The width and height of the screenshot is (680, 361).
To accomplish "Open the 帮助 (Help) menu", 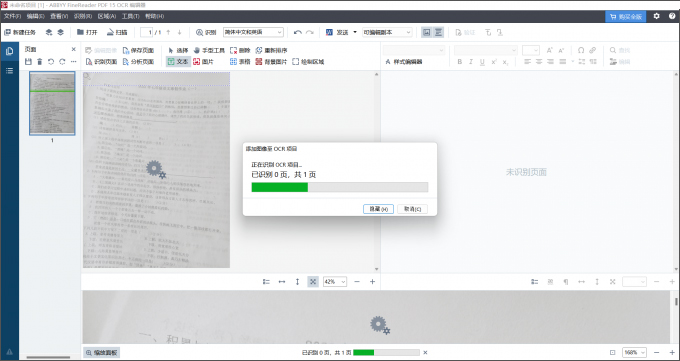I will (x=154, y=16).
